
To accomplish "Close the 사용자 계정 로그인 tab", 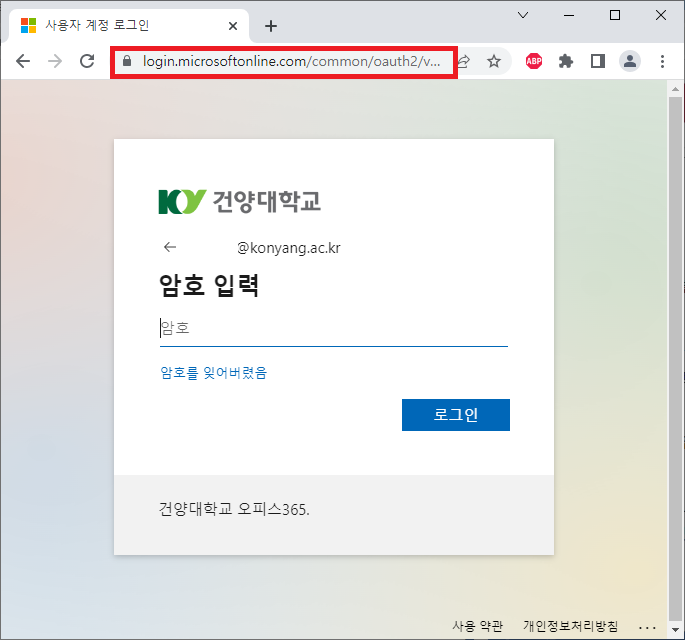I will pos(233,26).
